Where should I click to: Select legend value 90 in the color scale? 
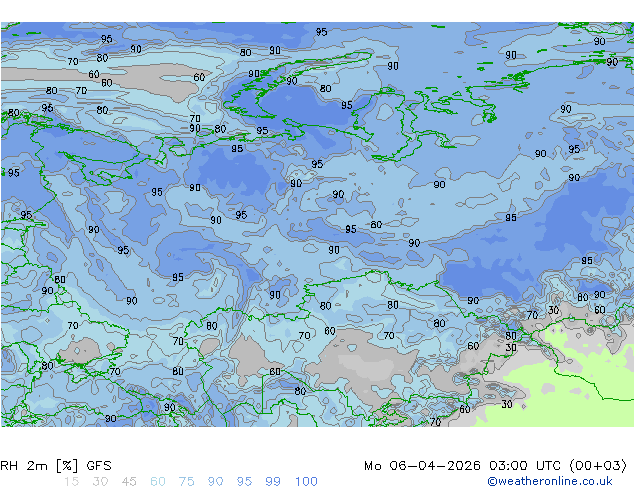coord(215,482)
